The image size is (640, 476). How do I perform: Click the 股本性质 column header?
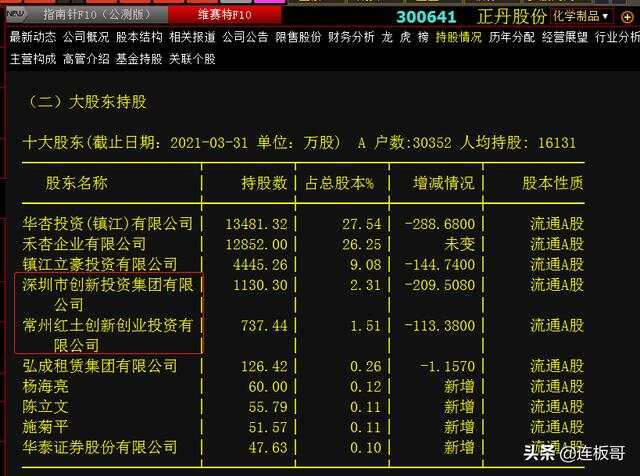point(553,183)
